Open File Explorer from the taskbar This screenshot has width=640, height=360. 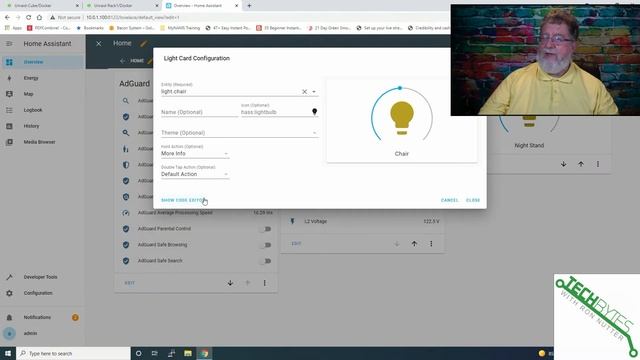pos(188,353)
